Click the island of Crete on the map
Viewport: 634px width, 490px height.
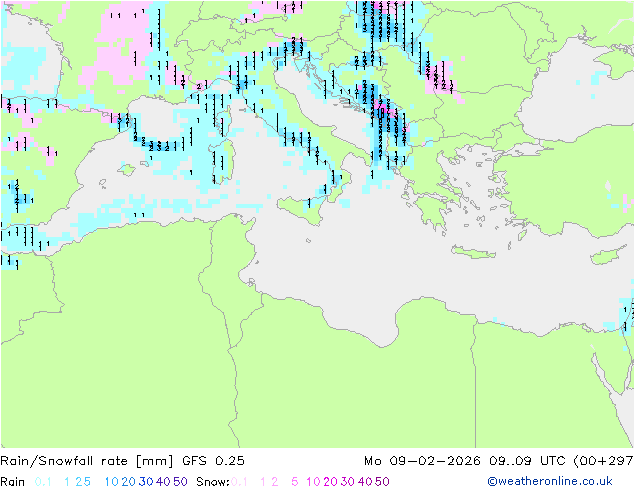(x=473, y=252)
